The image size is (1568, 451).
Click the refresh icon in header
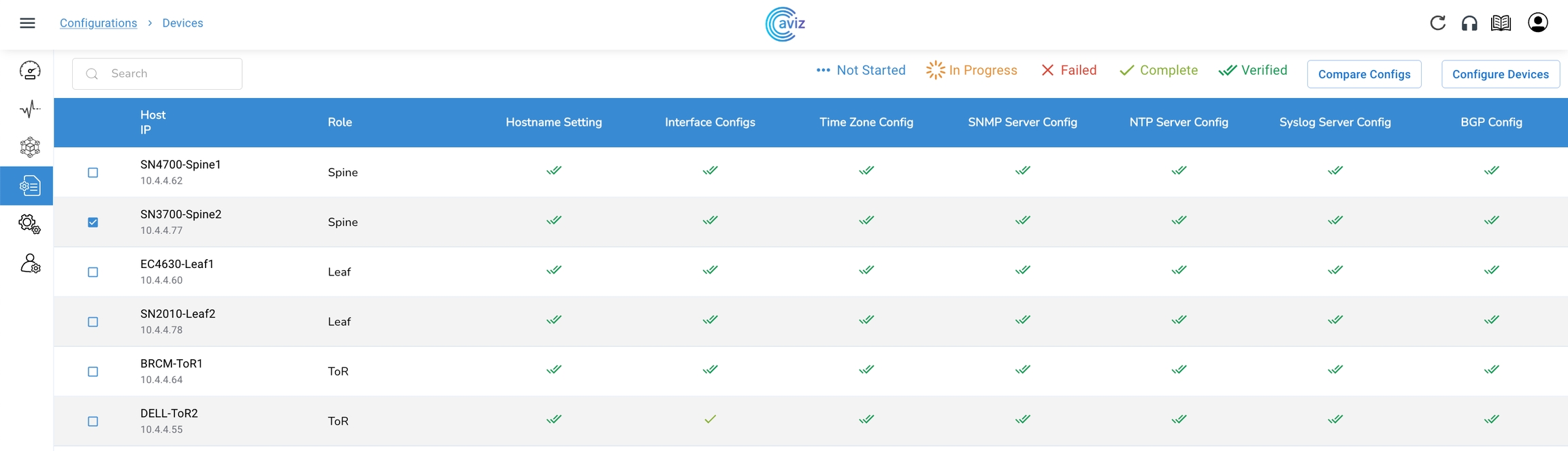[1437, 23]
